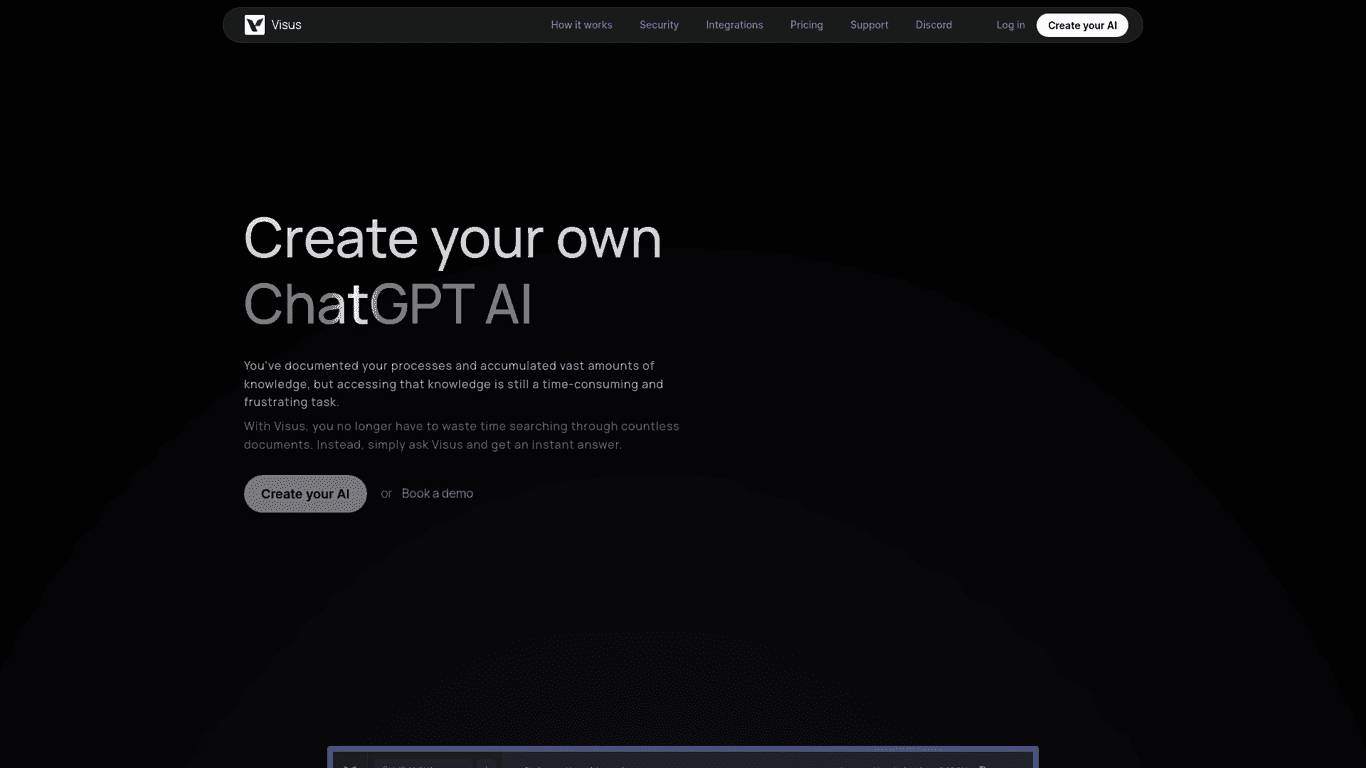Visit the Discord community link
Image resolution: width=1366 pixels, height=768 pixels.
(x=933, y=25)
